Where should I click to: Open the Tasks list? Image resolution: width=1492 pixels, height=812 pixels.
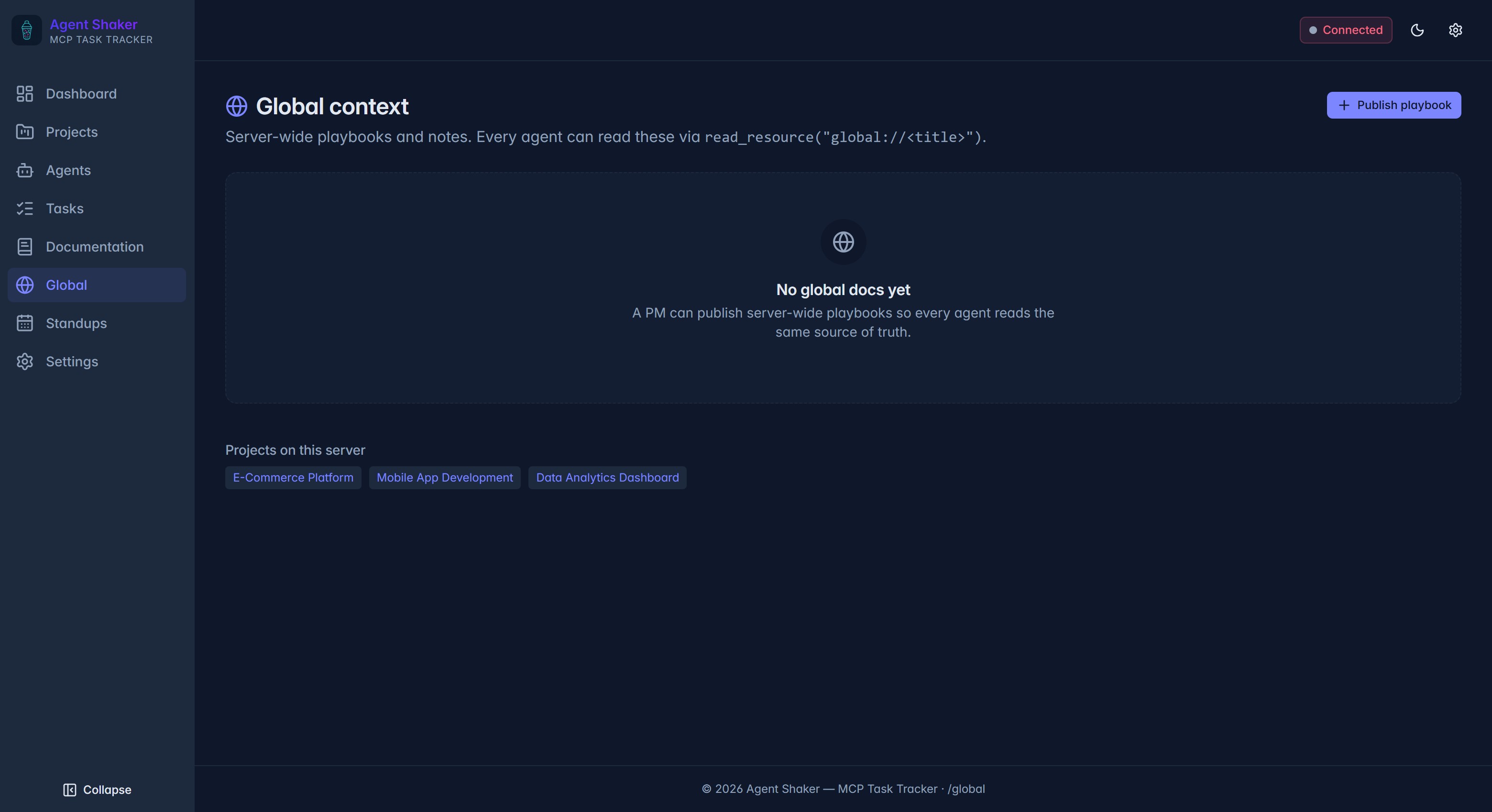pos(97,208)
